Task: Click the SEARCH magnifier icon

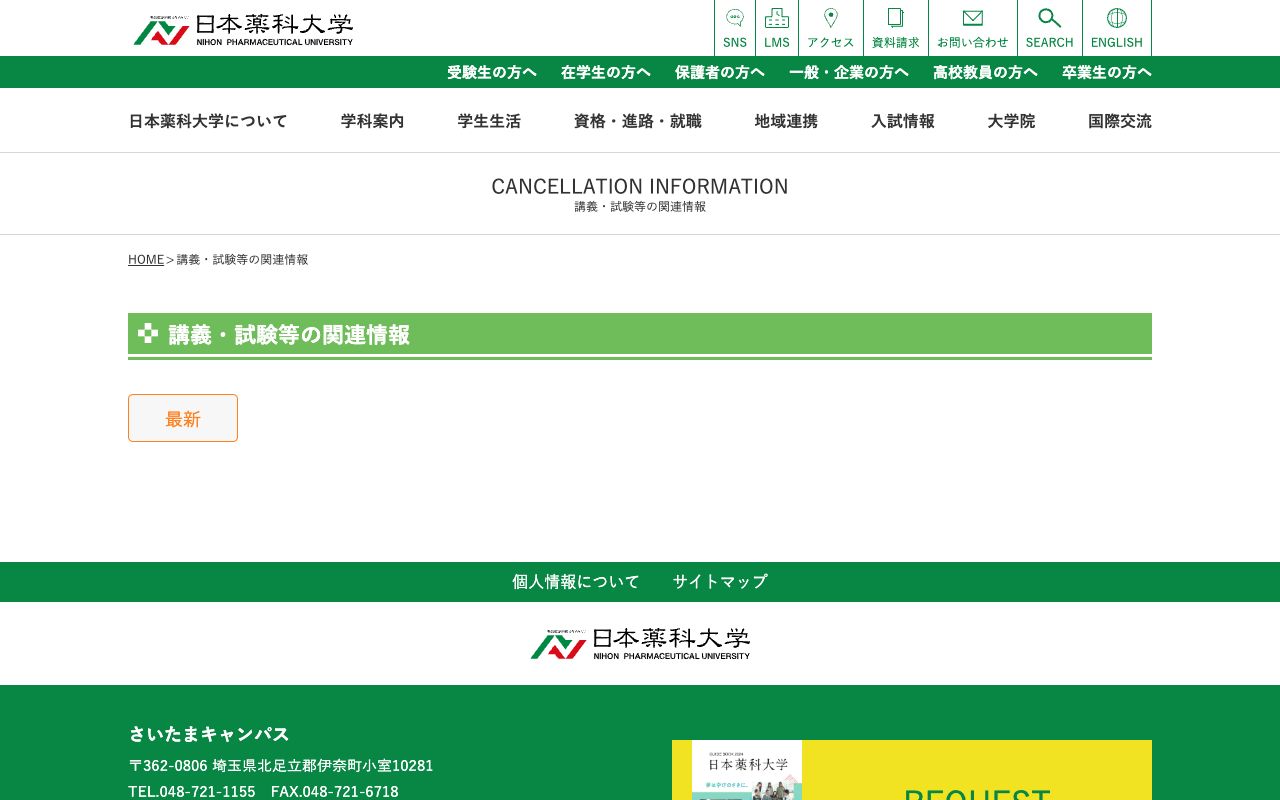Action: point(1049,27)
